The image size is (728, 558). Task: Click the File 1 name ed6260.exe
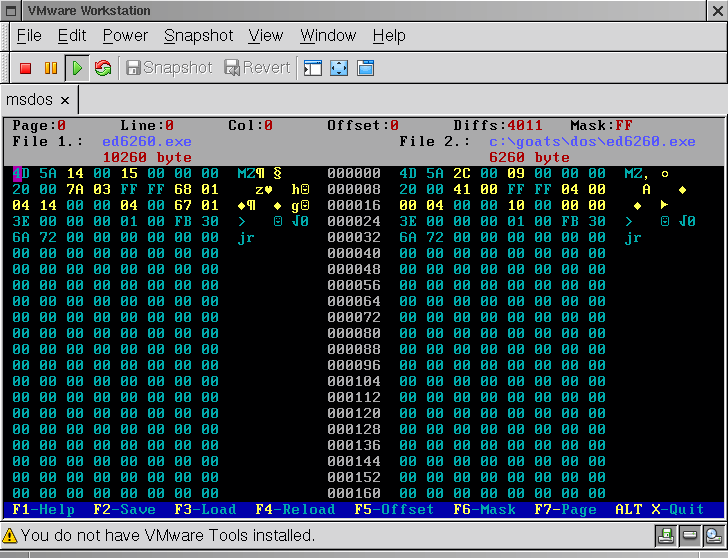(x=147, y=142)
